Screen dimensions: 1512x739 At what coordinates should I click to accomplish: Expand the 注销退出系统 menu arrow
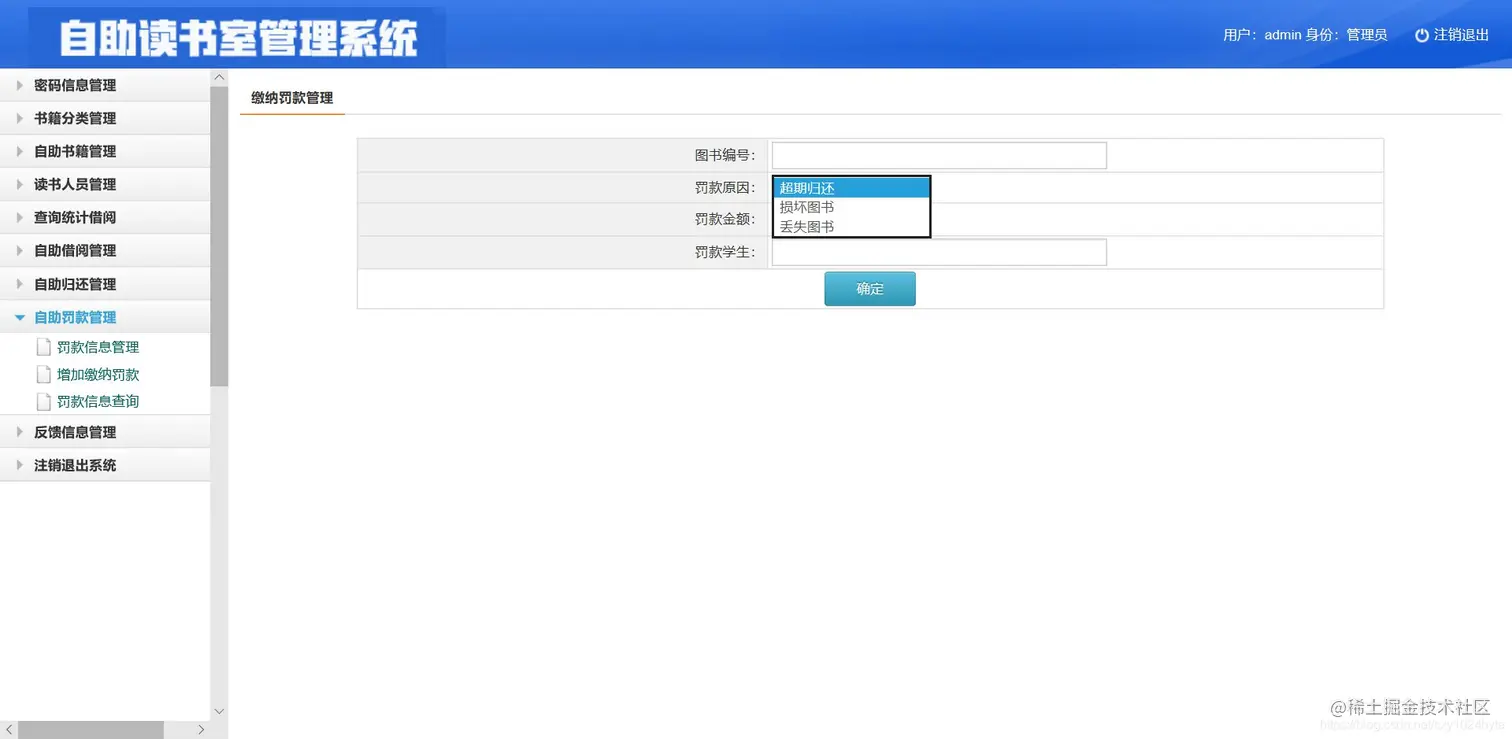point(19,465)
